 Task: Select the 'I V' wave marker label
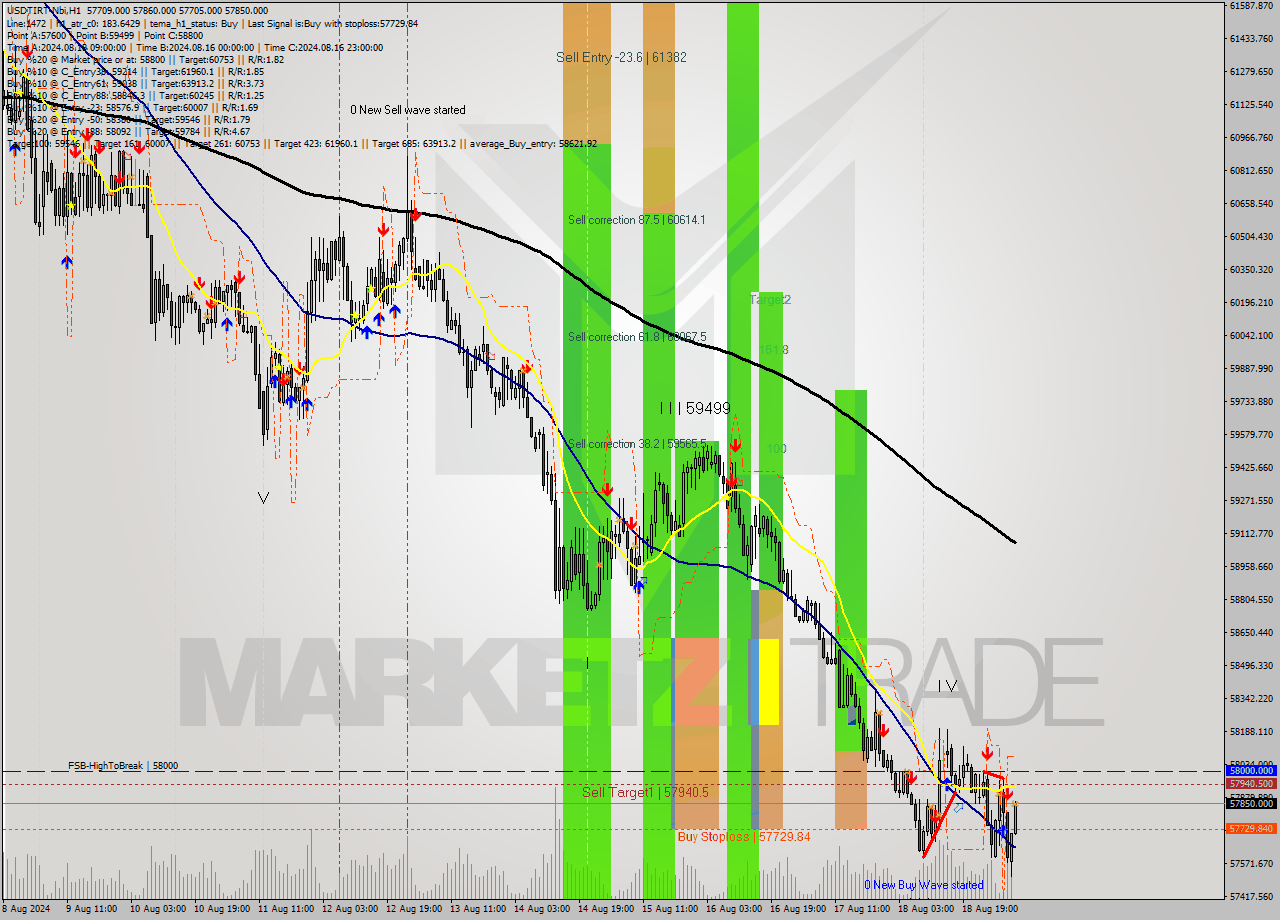947,686
